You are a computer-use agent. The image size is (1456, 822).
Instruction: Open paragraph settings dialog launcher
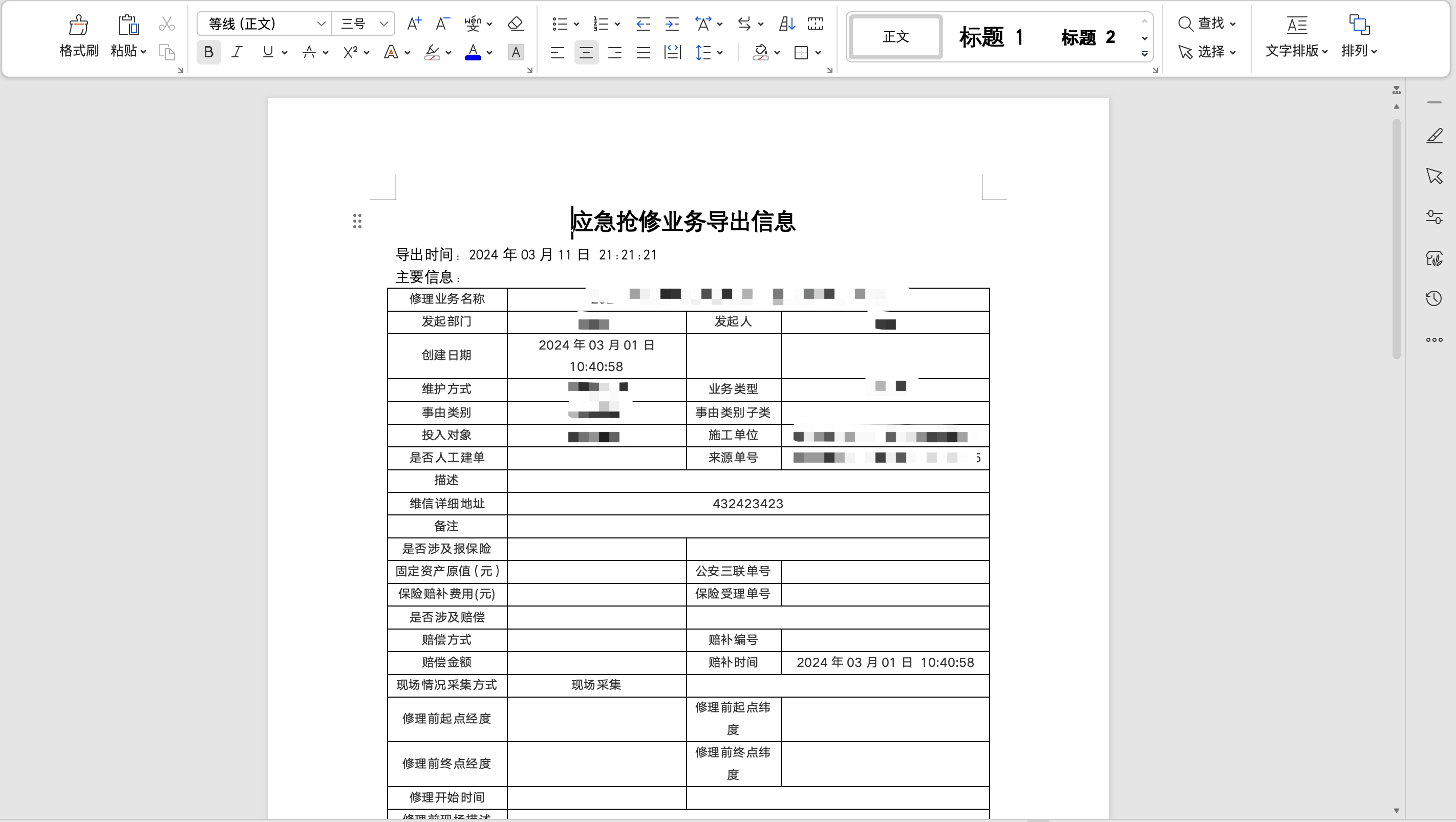click(829, 70)
